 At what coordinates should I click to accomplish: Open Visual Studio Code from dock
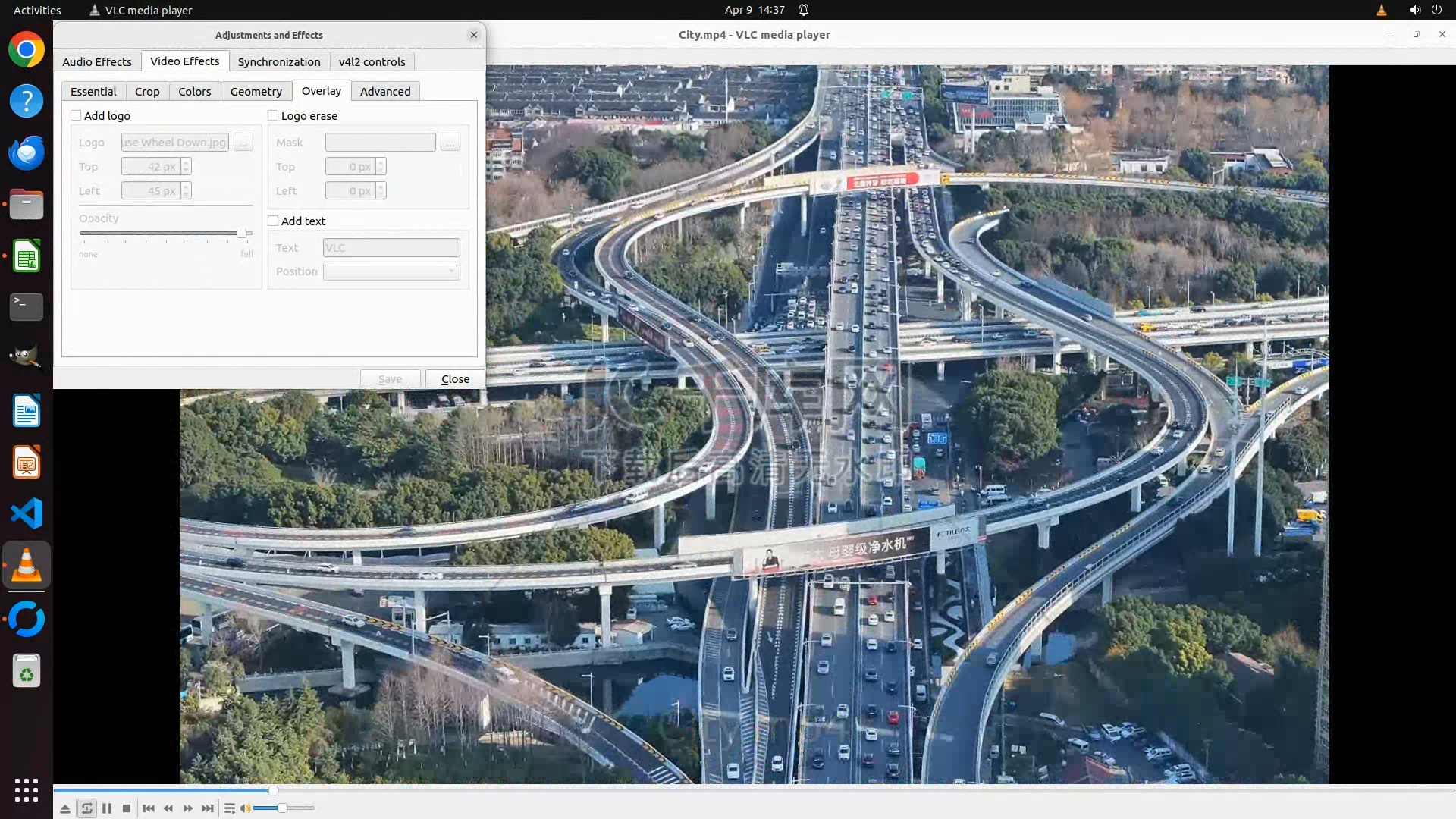[27, 514]
